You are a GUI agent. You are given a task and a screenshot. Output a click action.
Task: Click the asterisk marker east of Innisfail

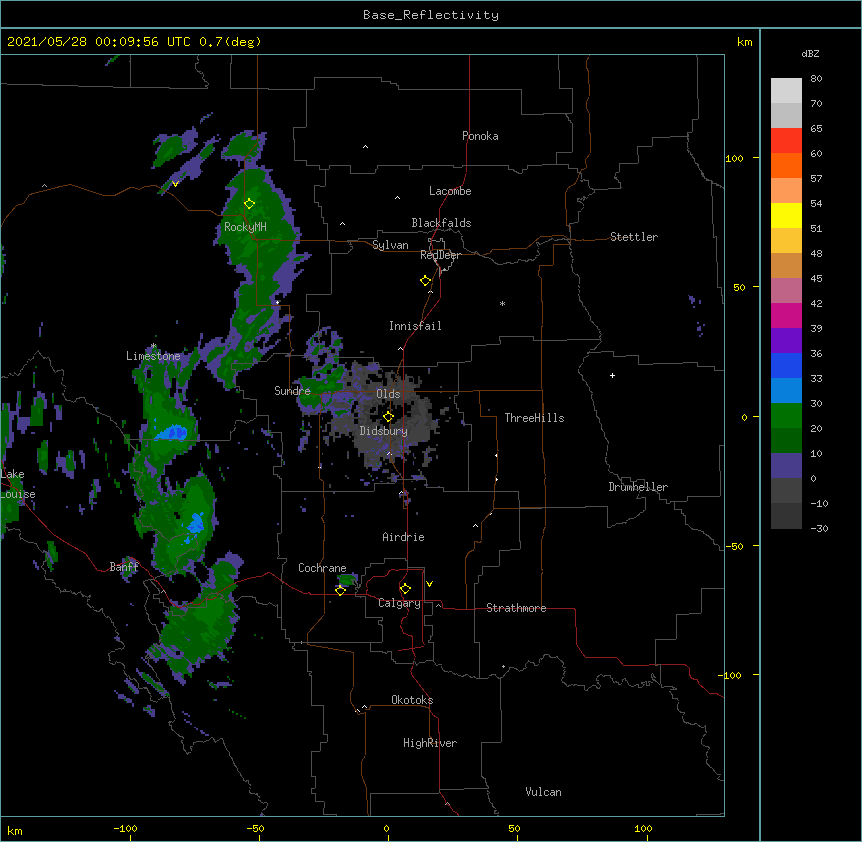coord(502,304)
